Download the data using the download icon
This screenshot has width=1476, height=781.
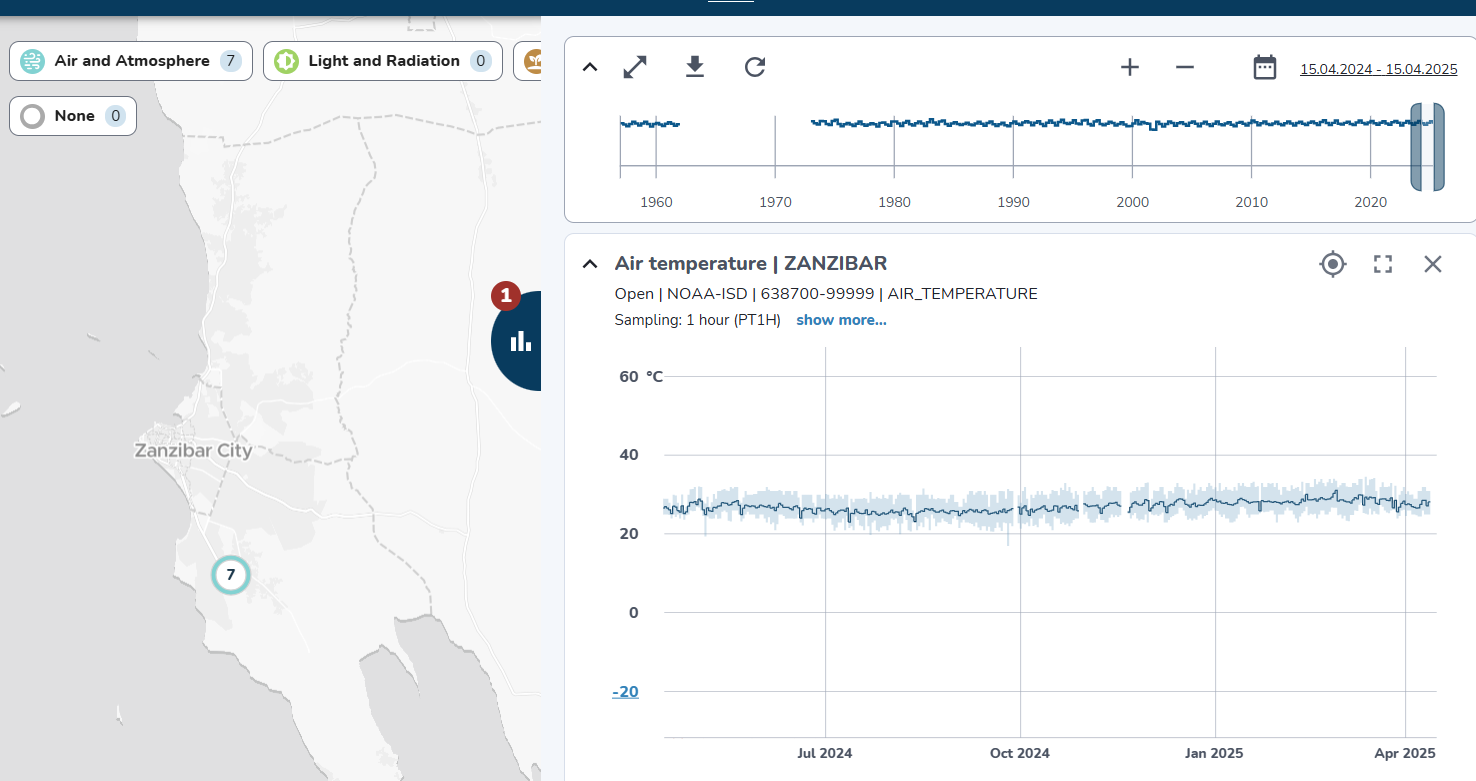(695, 67)
